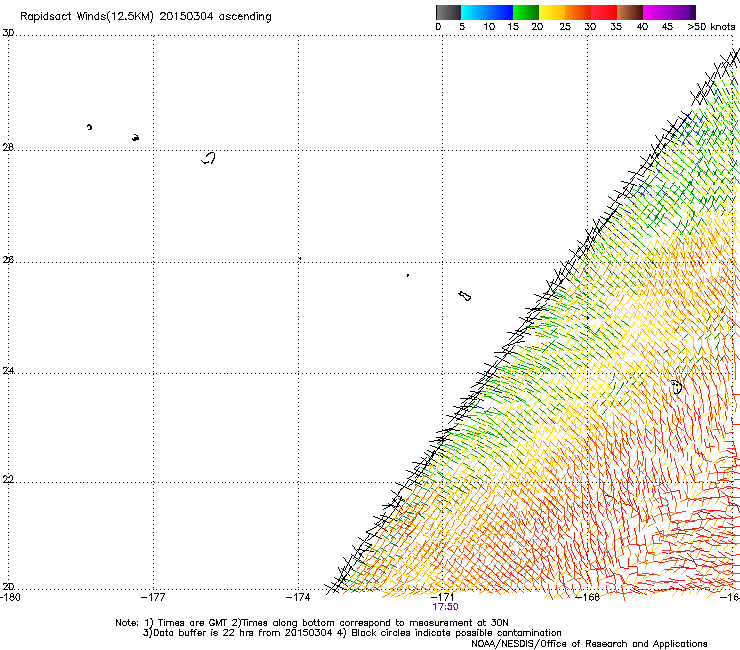Pick the brown 35-40 knots legend segment

(x=630, y=12)
